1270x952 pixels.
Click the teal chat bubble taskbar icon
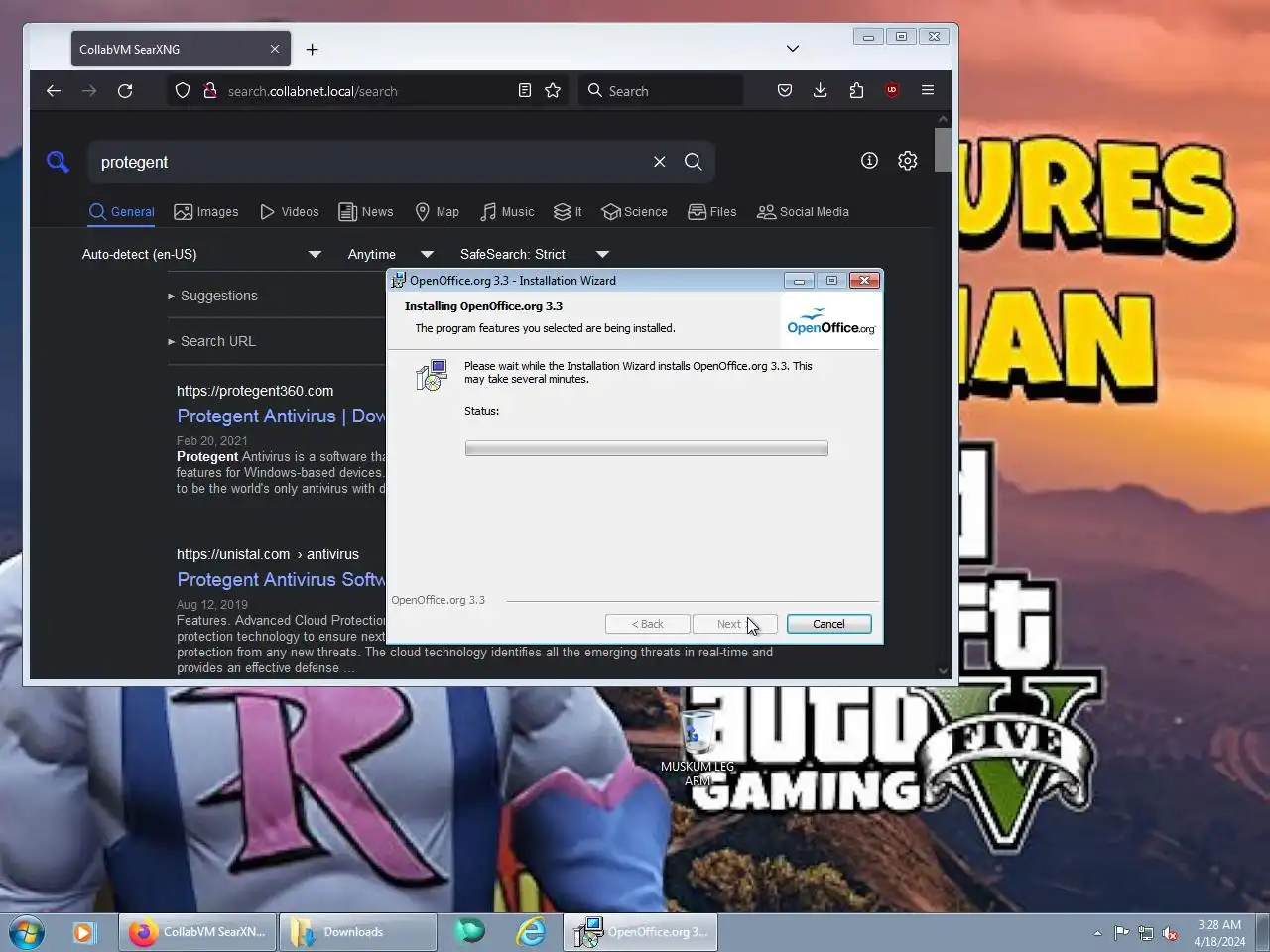(x=469, y=931)
